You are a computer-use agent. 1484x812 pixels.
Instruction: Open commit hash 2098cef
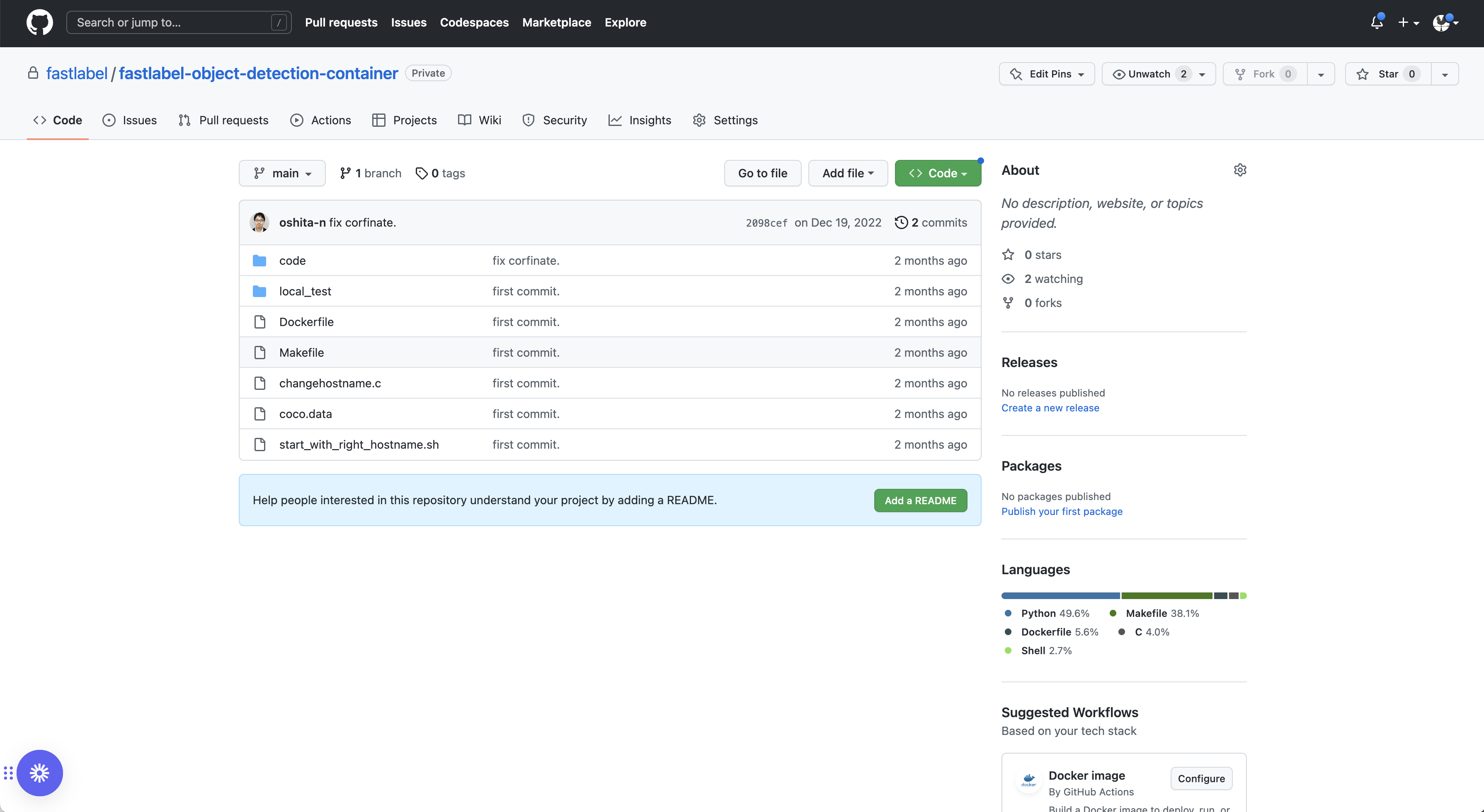[766, 223]
